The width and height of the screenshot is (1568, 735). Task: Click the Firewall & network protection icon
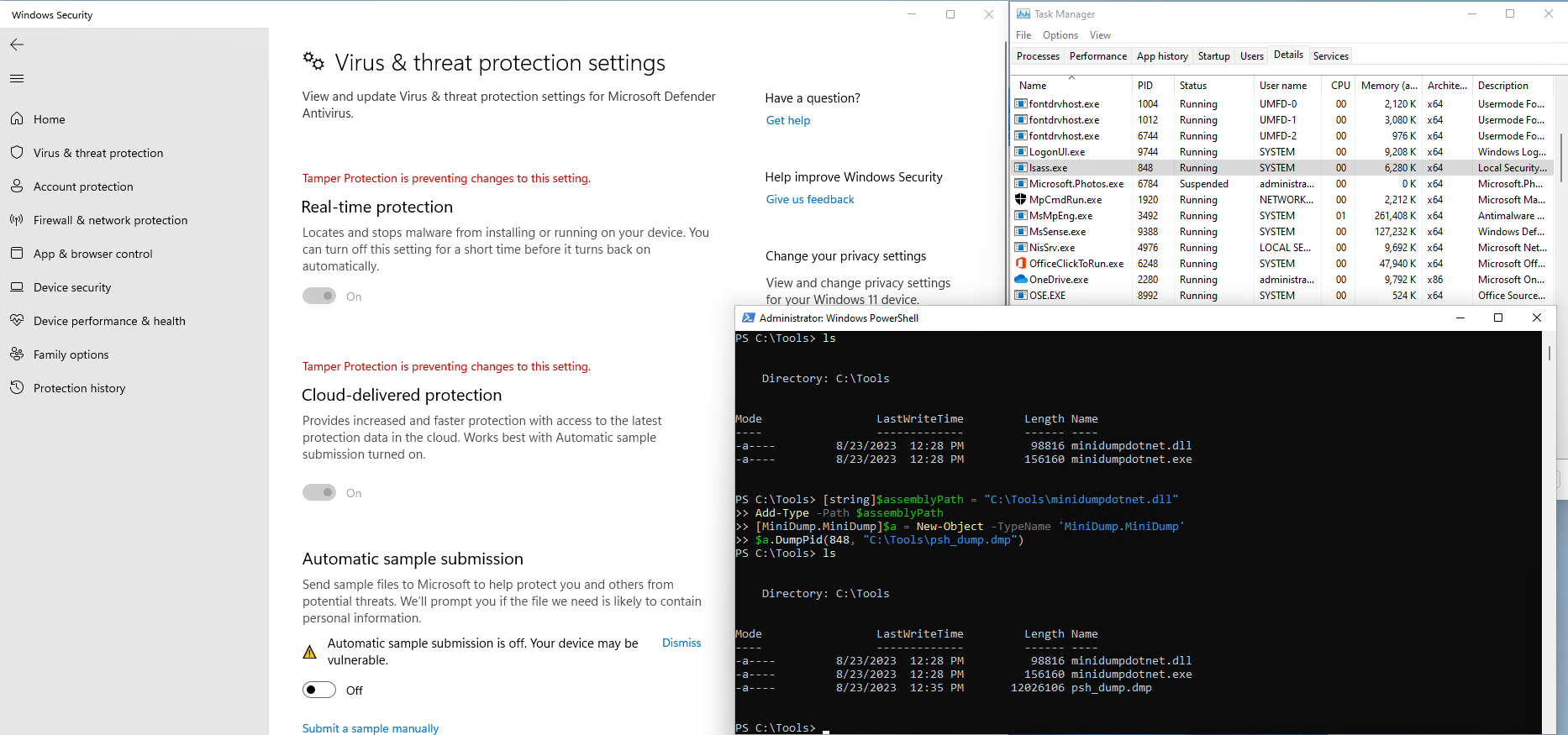coord(17,220)
